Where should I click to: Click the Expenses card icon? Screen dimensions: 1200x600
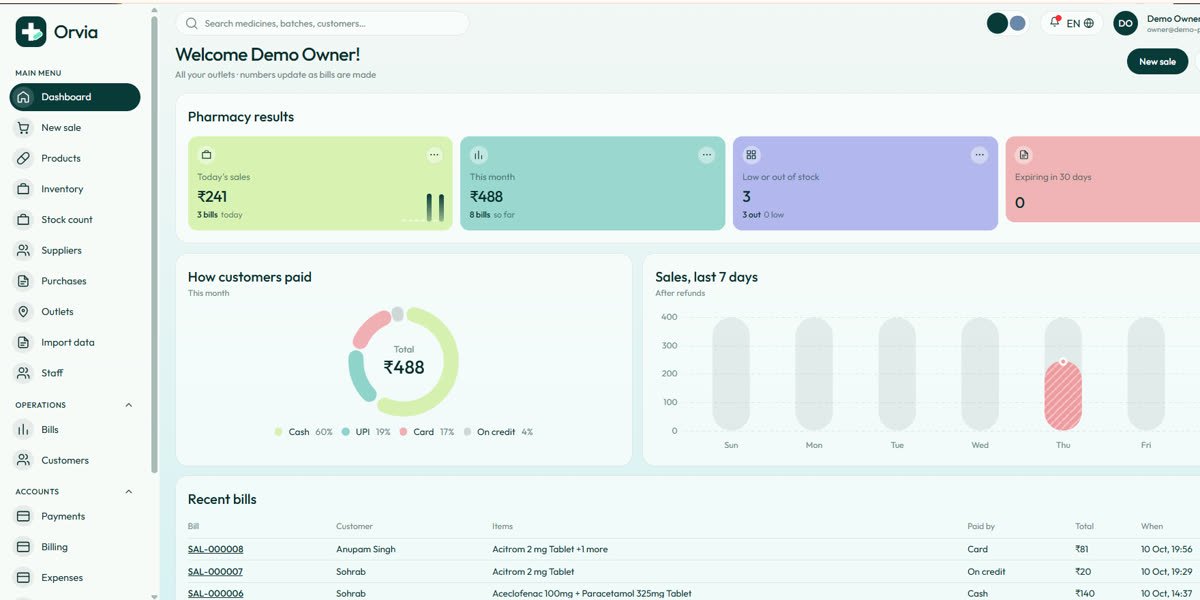click(x=23, y=578)
